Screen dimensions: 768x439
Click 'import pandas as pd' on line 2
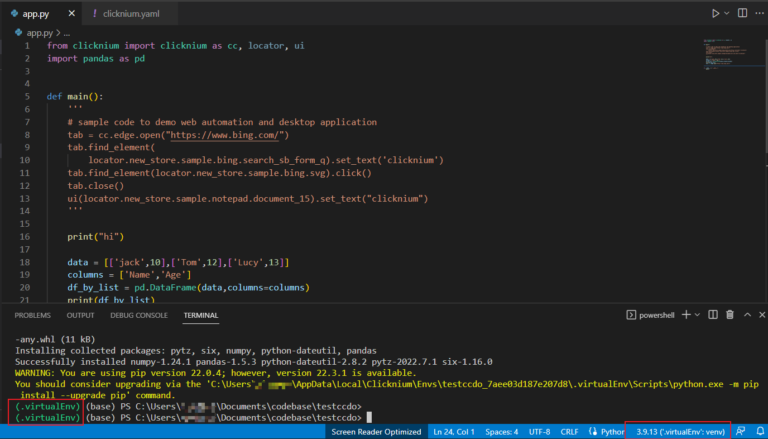[96, 58]
